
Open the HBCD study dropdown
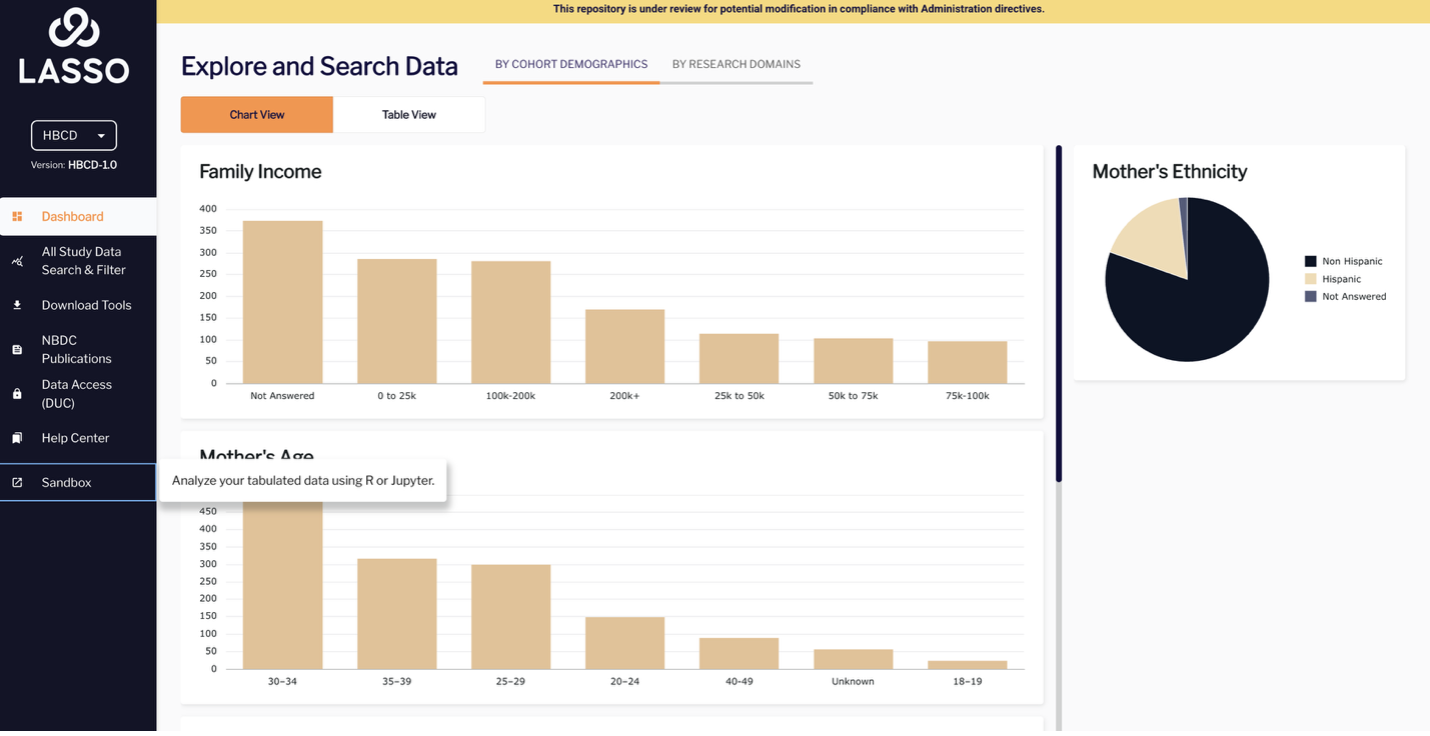[x=74, y=135]
